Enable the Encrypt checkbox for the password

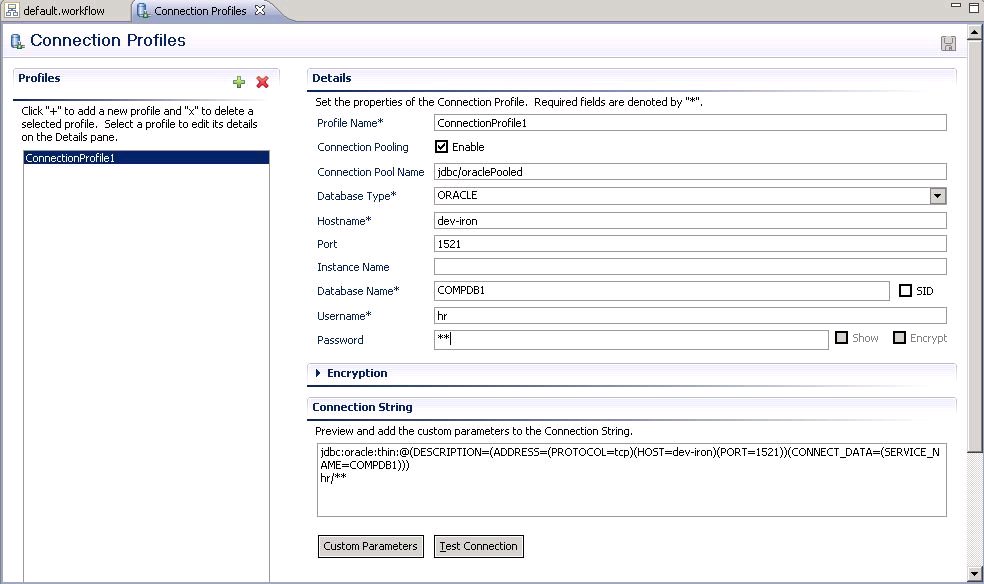[901, 338]
